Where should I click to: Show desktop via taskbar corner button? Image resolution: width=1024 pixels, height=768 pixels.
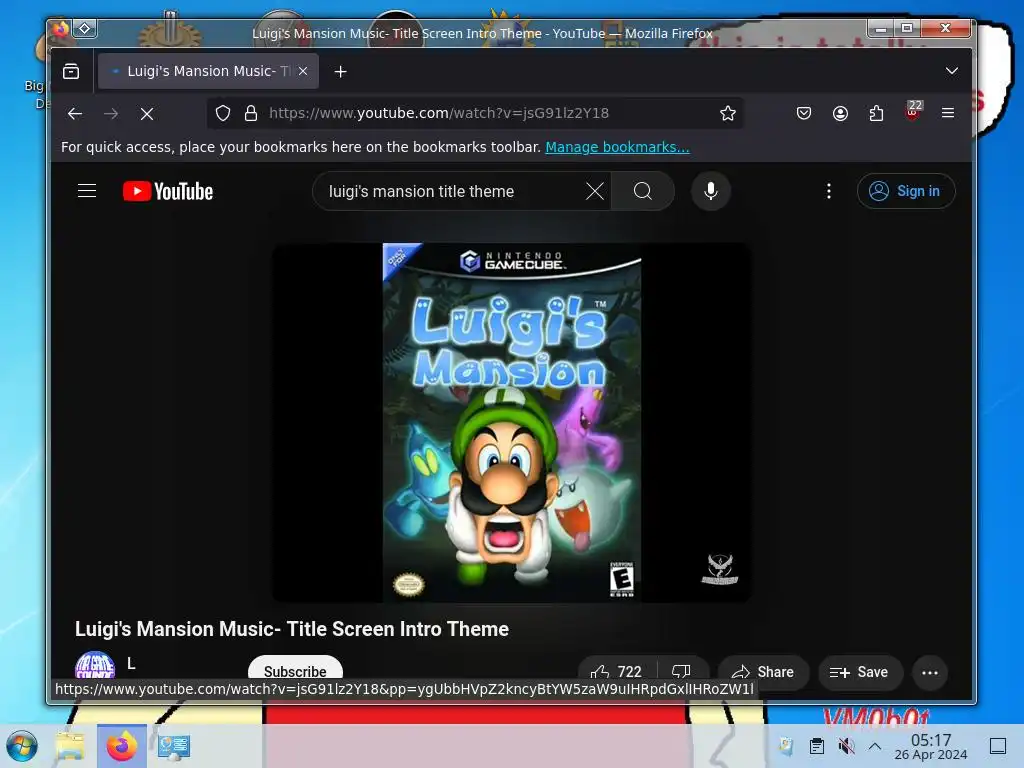click(998, 746)
